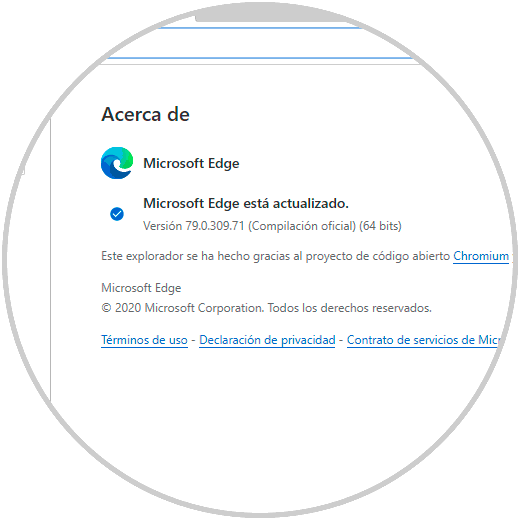Screen dimensions: 520x520
Task: Click the 'Microsoft Edge está actualizado' status text
Action: pyautogui.click(x=246, y=203)
